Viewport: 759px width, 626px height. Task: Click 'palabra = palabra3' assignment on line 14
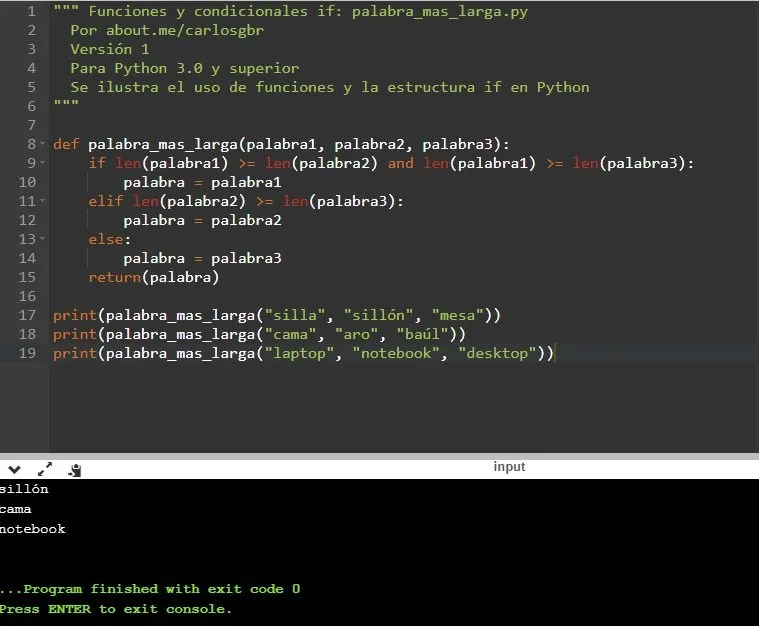click(202, 258)
